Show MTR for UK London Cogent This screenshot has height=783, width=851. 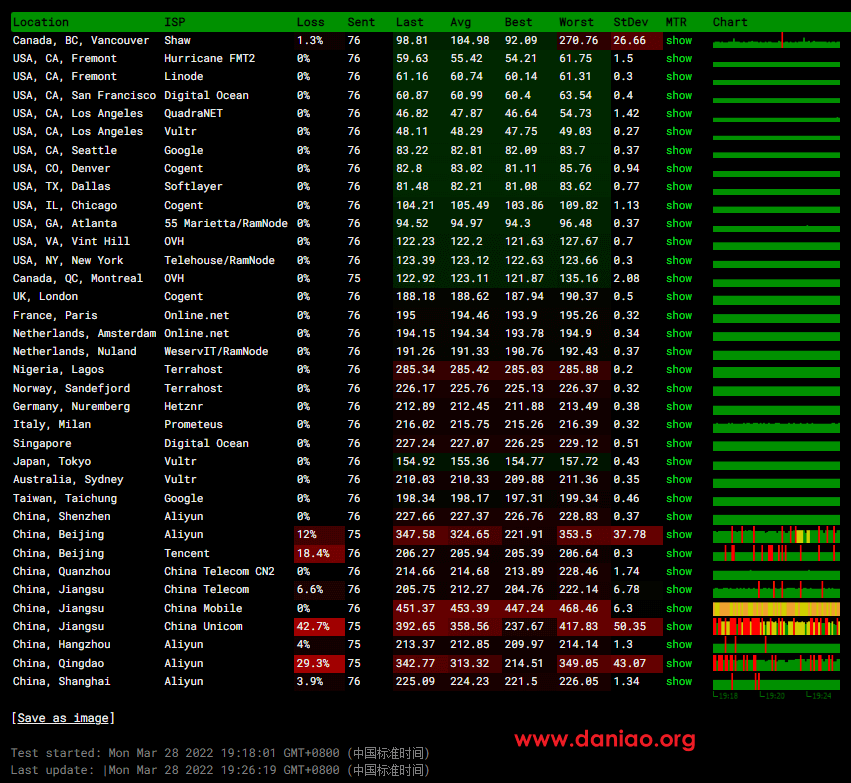click(x=678, y=297)
